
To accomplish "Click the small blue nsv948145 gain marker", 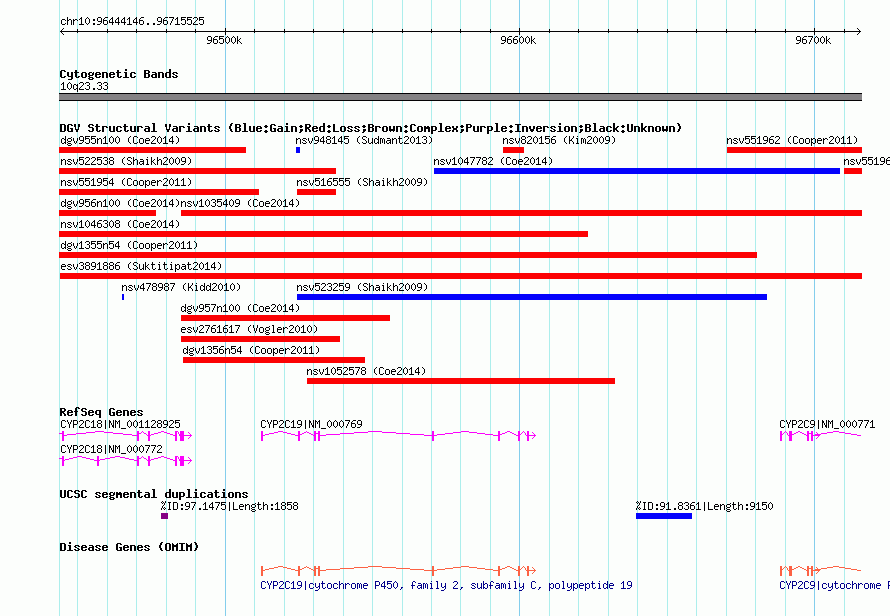I will tap(298, 150).
